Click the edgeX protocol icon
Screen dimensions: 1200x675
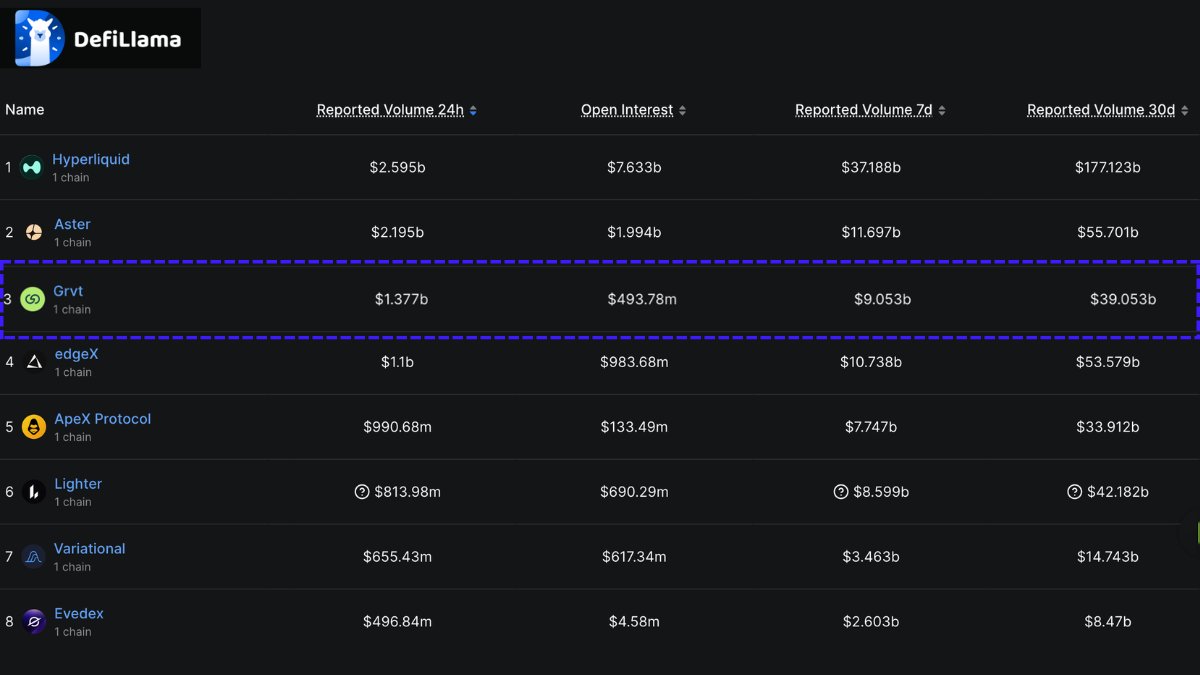(33, 362)
